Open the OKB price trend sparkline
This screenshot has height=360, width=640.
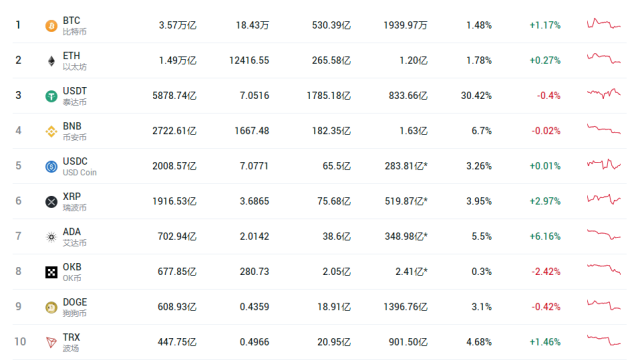604,269
